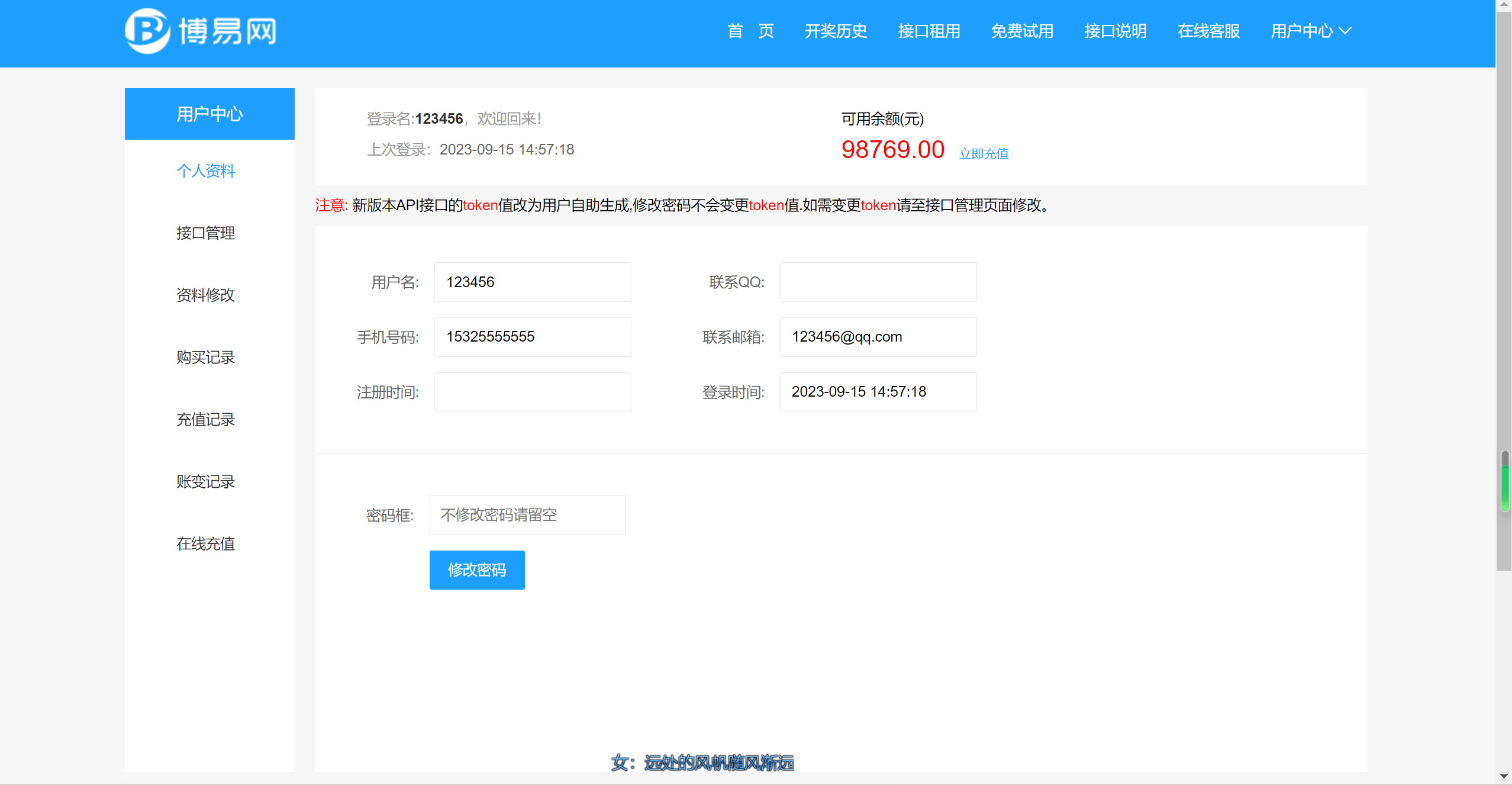Viewport: 1512px width, 785px height.
Task: Click the 注册时间 field
Action: (533, 392)
